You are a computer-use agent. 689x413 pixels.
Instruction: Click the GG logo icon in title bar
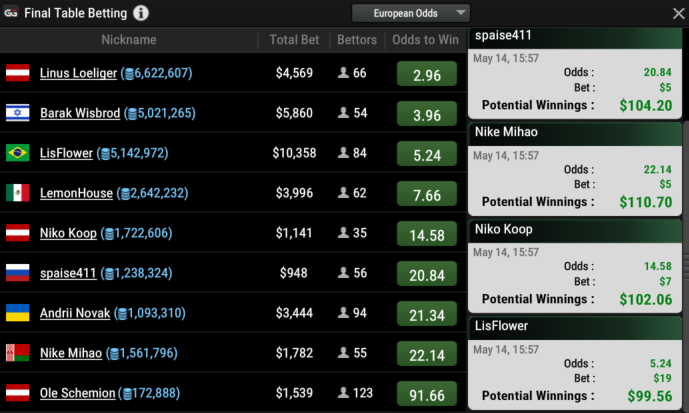11,13
